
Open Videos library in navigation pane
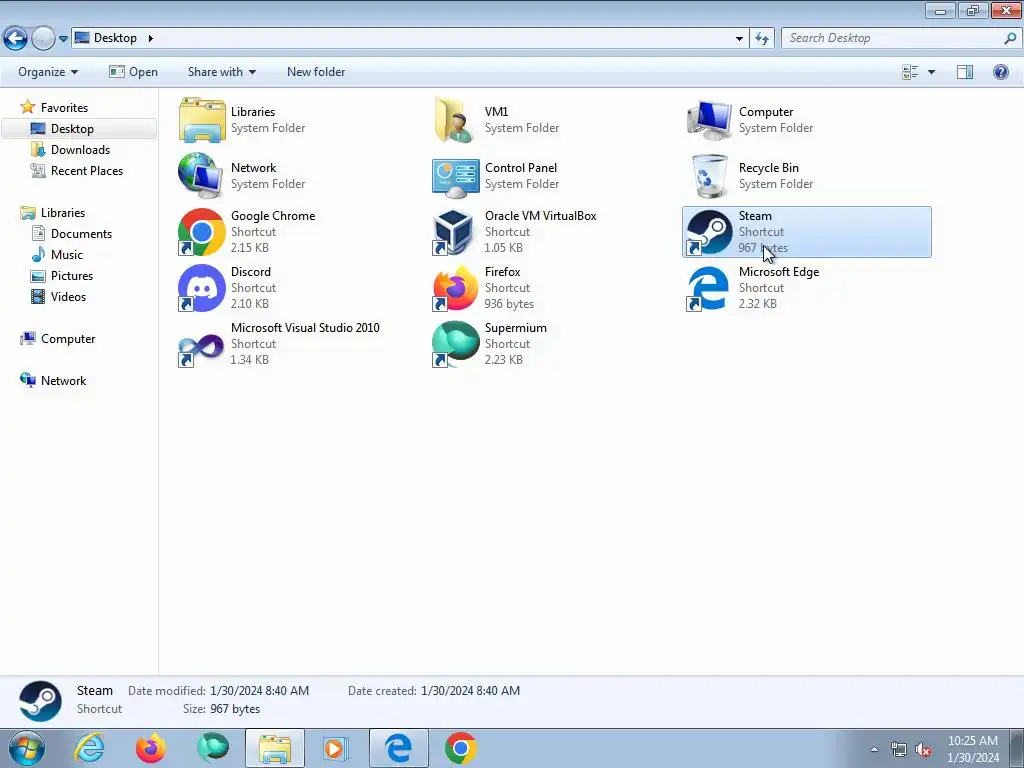click(x=68, y=296)
